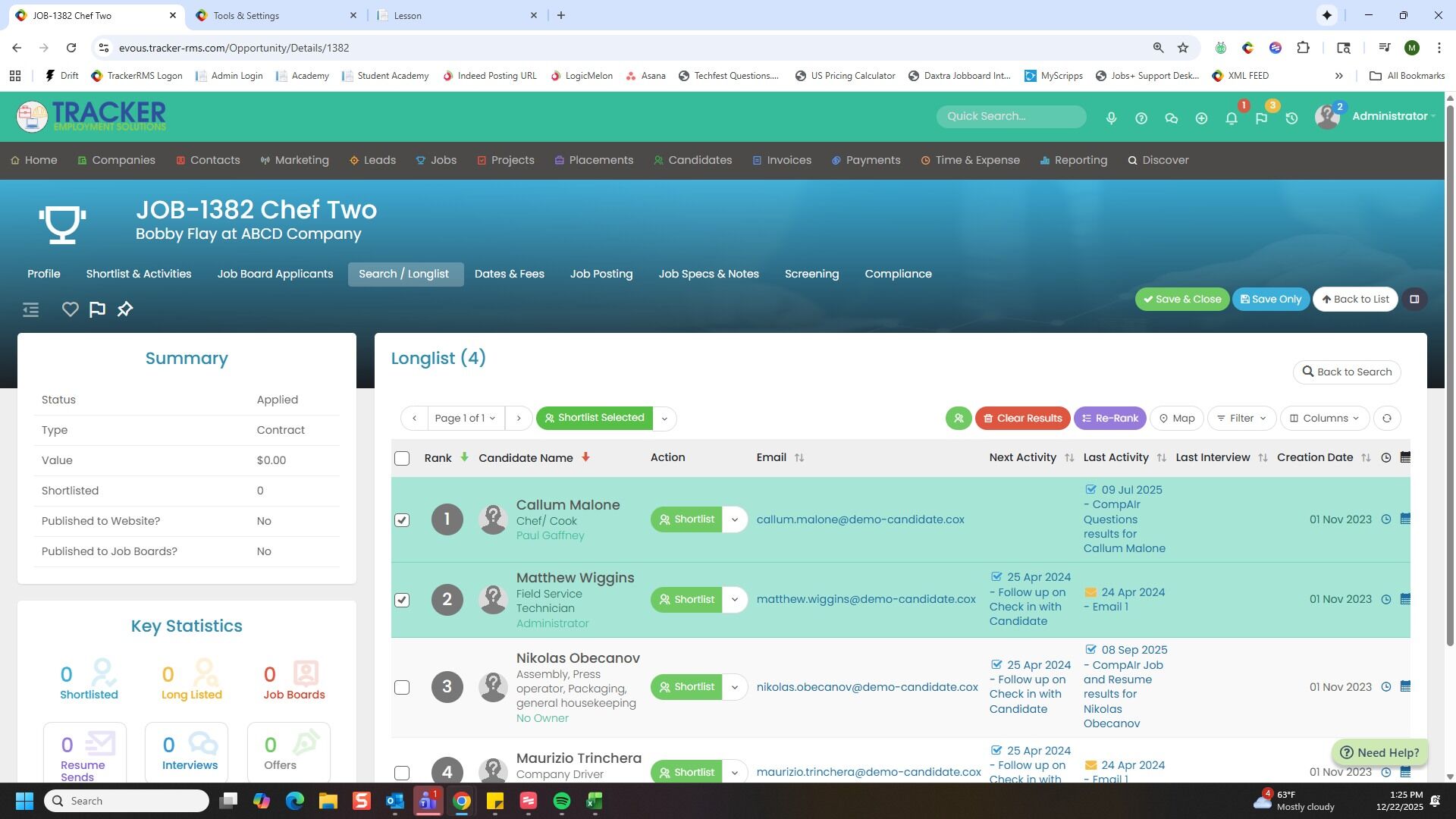Click the refresh results icon

(1386, 419)
